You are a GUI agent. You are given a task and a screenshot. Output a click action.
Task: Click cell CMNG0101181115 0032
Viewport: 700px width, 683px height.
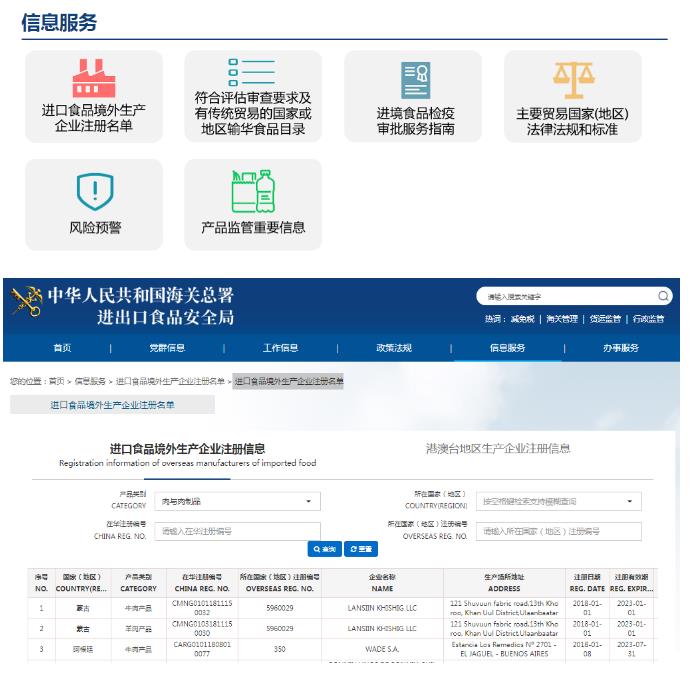click(202, 608)
